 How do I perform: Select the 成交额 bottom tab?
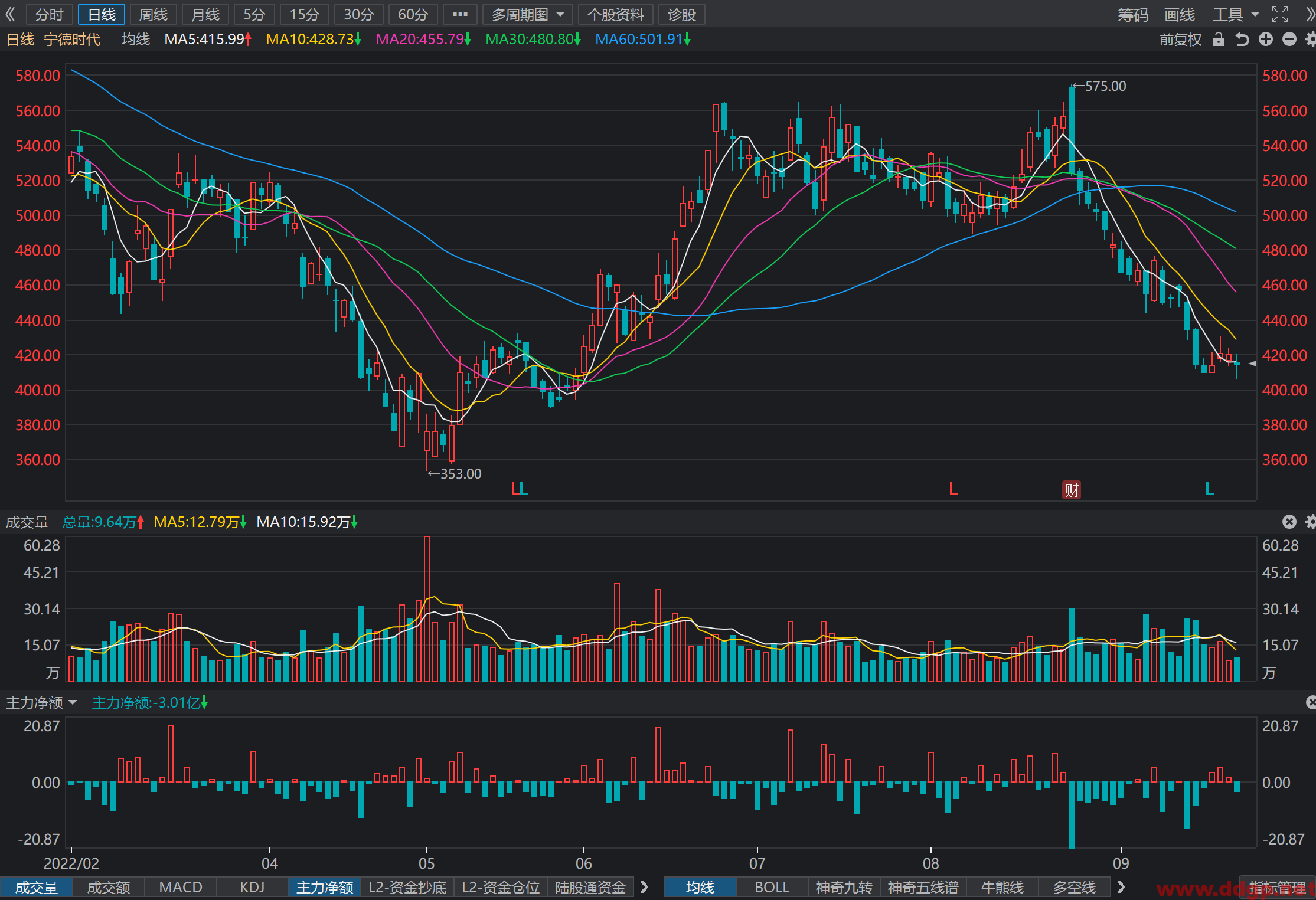[x=109, y=887]
